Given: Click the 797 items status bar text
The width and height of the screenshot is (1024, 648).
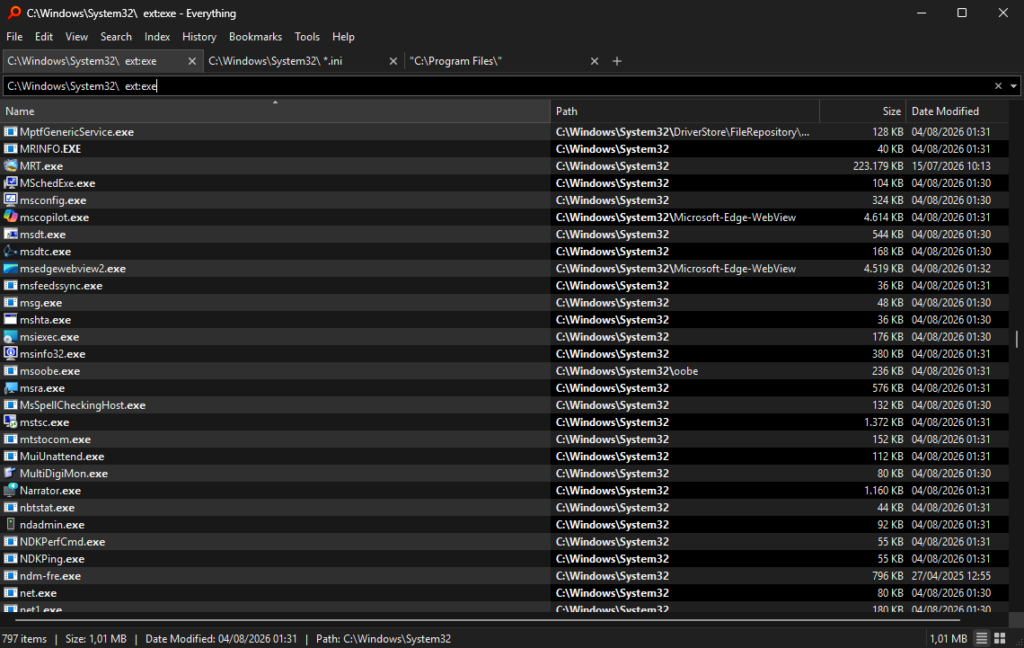Looking at the screenshot, I should click(x=25, y=638).
